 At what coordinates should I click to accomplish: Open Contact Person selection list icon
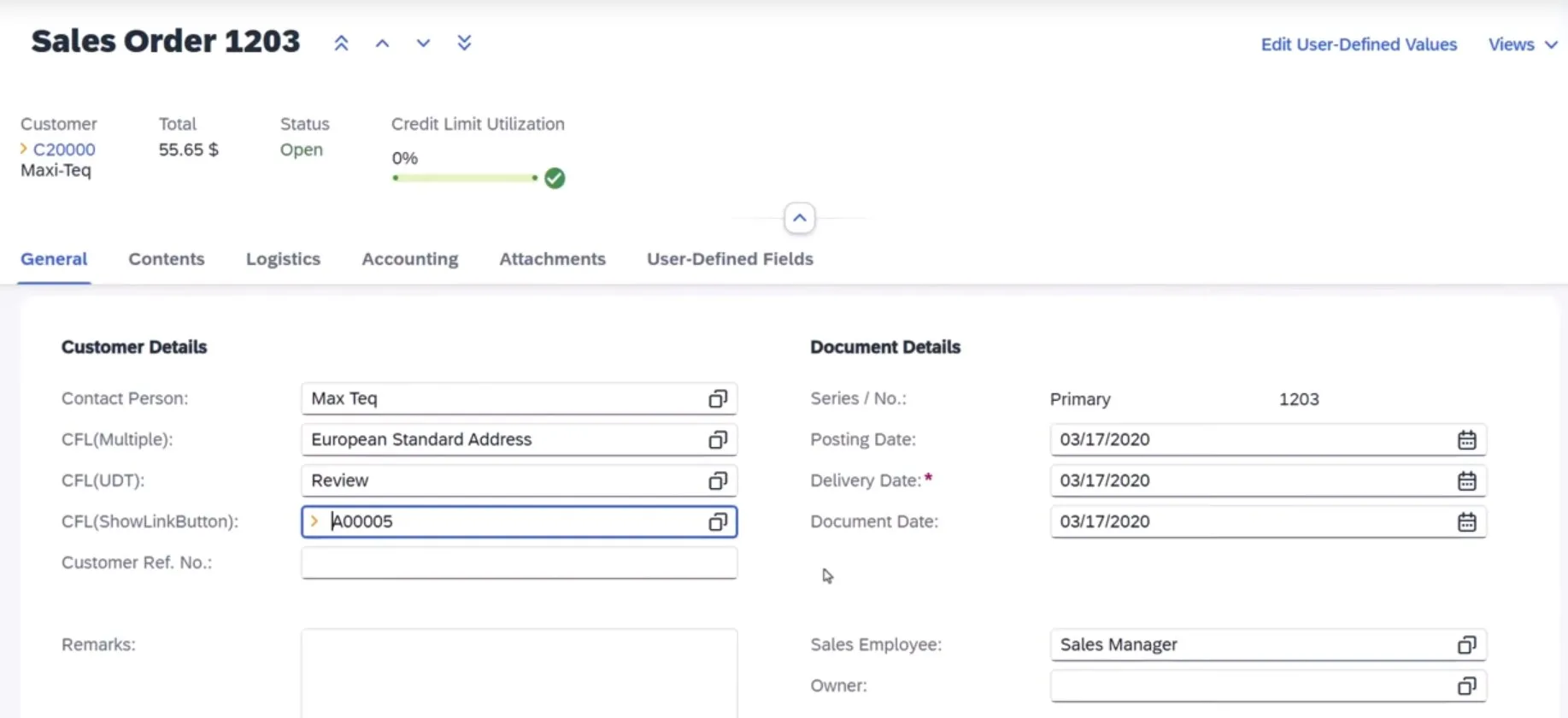coord(718,398)
